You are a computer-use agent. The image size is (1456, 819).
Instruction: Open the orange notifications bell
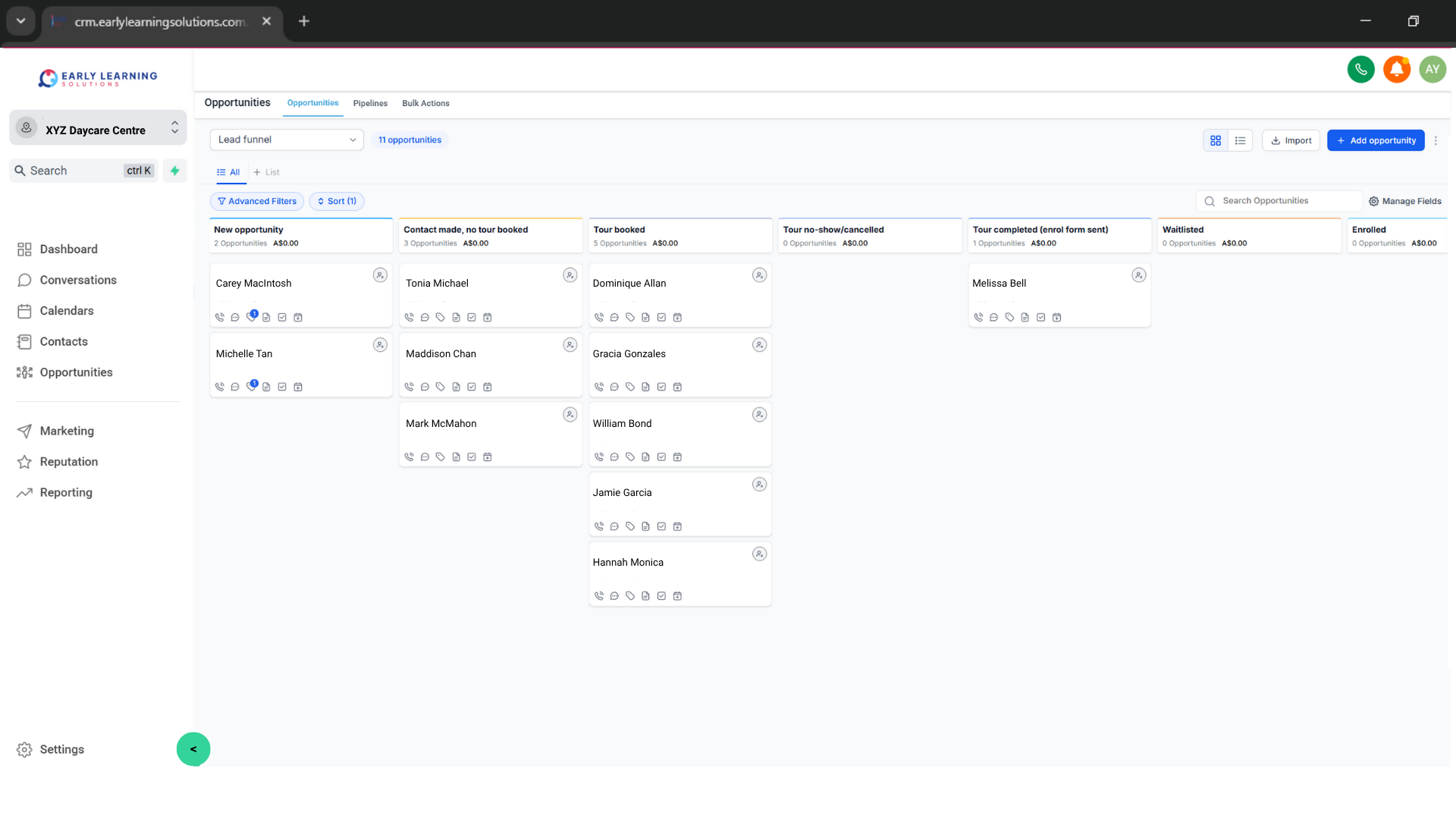[1396, 69]
